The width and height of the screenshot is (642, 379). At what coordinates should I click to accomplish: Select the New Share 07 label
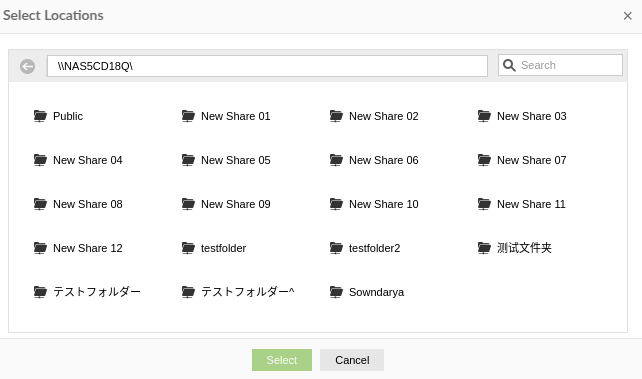(531, 160)
